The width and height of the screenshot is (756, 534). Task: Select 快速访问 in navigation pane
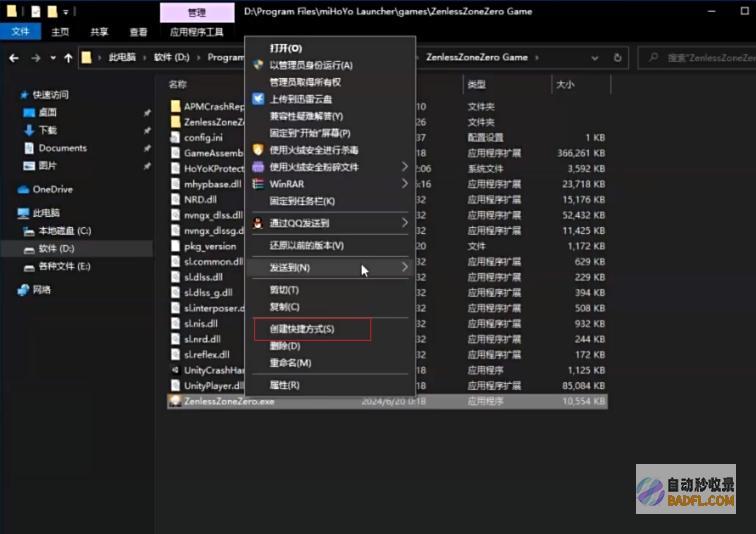51,94
